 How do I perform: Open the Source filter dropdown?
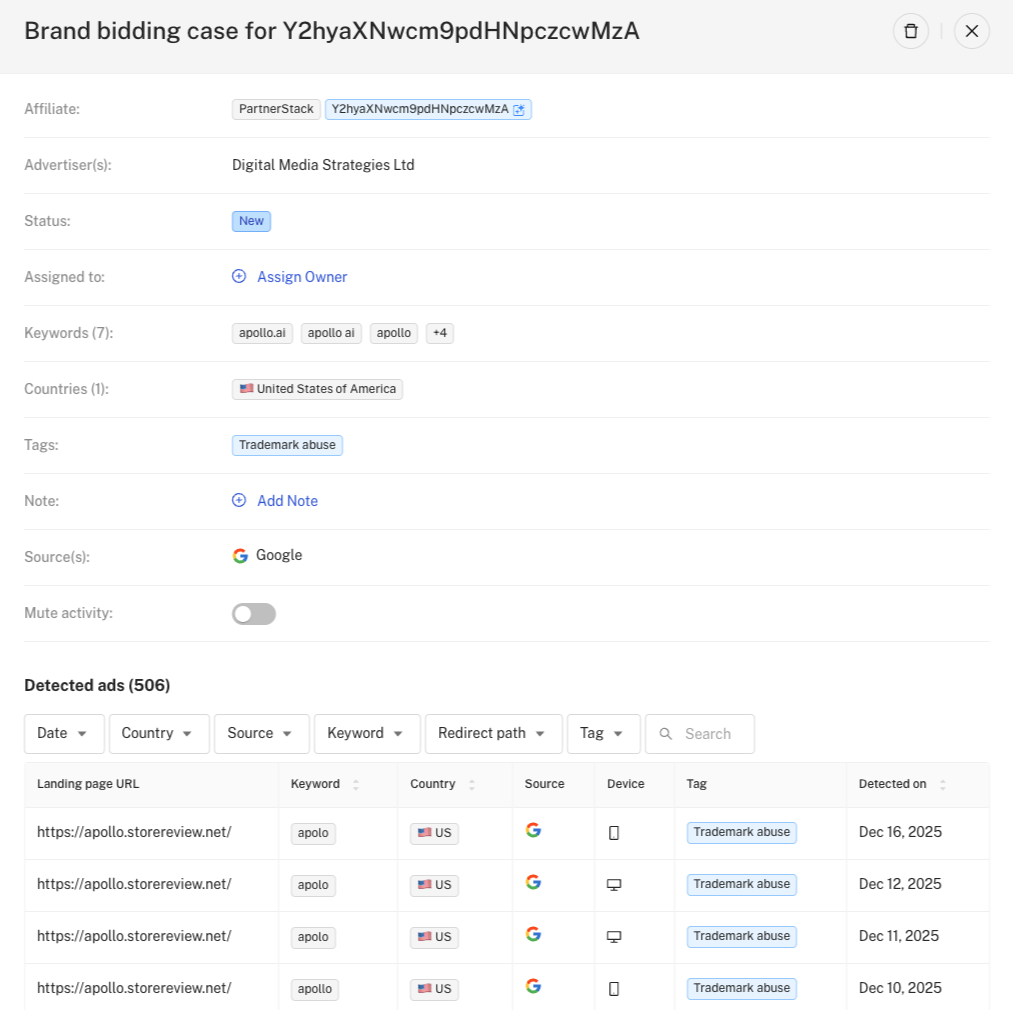(262, 733)
